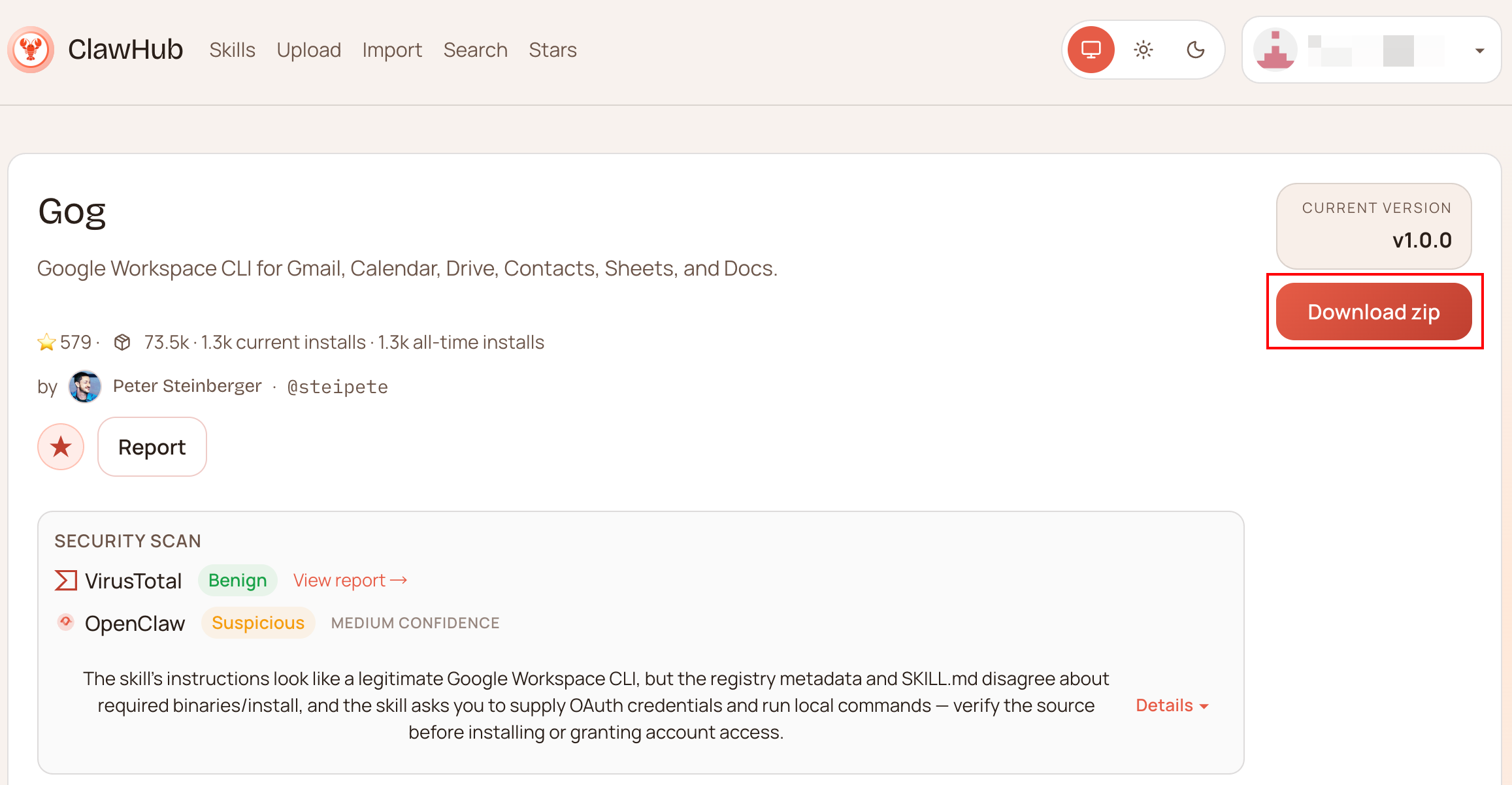This screenshot has height=785, width=1512.
Task: Click the ClawHub lobster logo icon
Action: coord(31,50)
